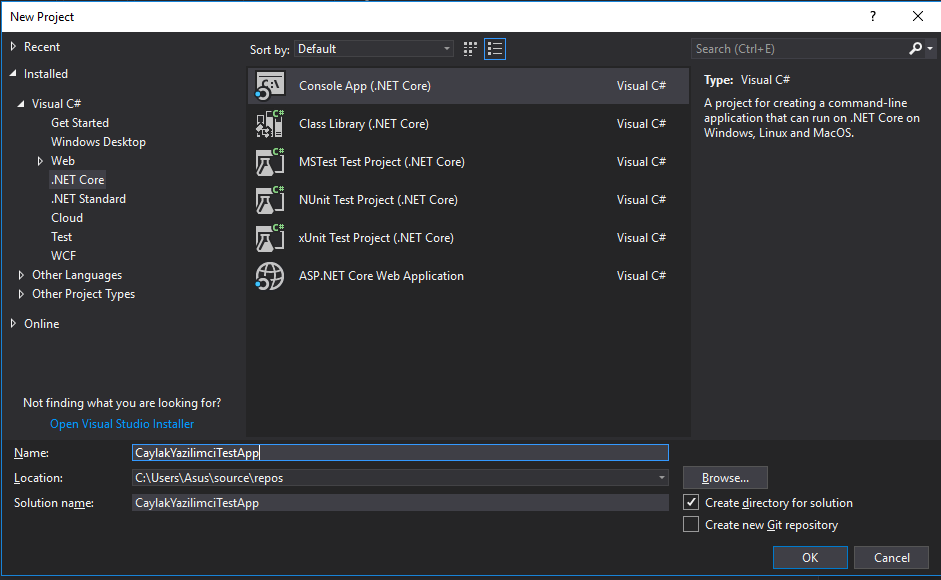Select the Test category
The width and height of the screenshot is (941, 580).
click(x=61, y=237)
